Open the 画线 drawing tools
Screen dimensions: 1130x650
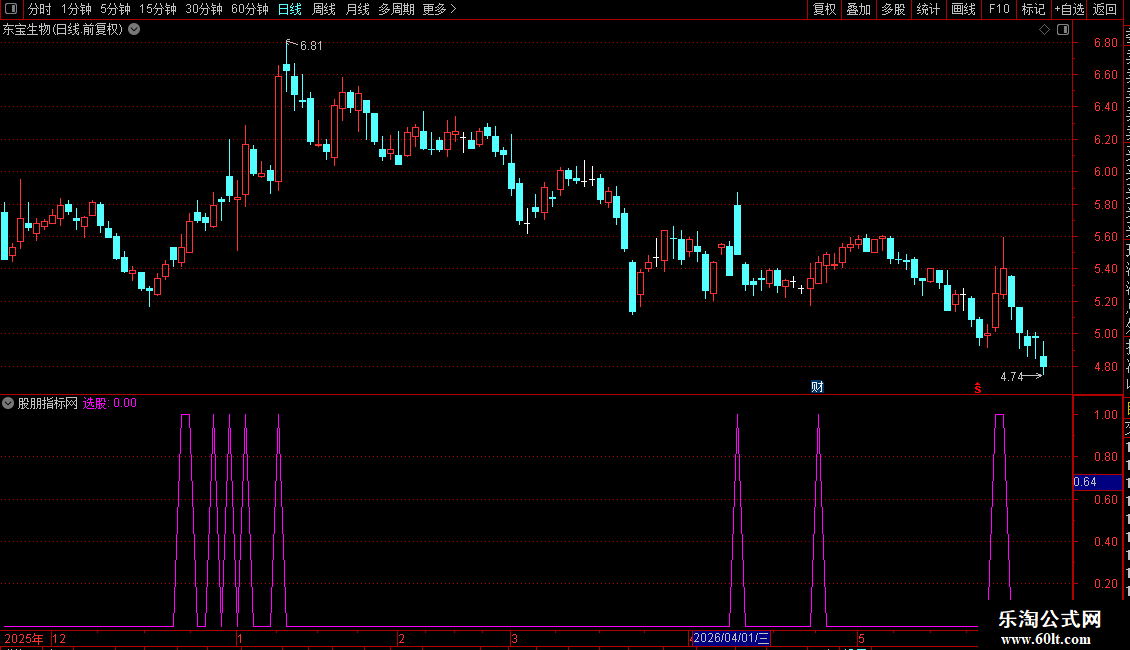(x=963, y=9)
